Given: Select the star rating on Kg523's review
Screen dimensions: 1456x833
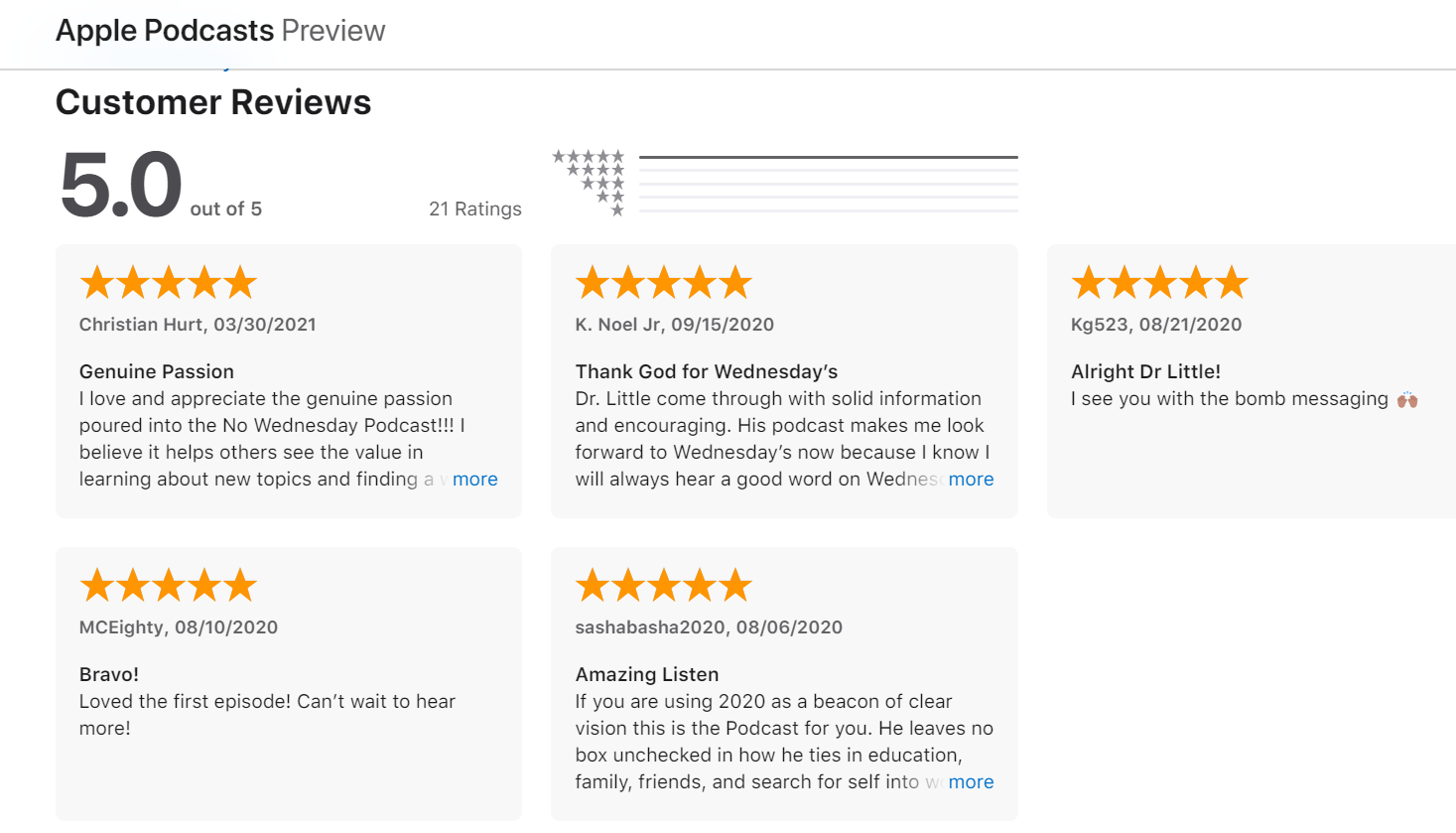Looking at the screenshot, I should (x=1159, y=283).
